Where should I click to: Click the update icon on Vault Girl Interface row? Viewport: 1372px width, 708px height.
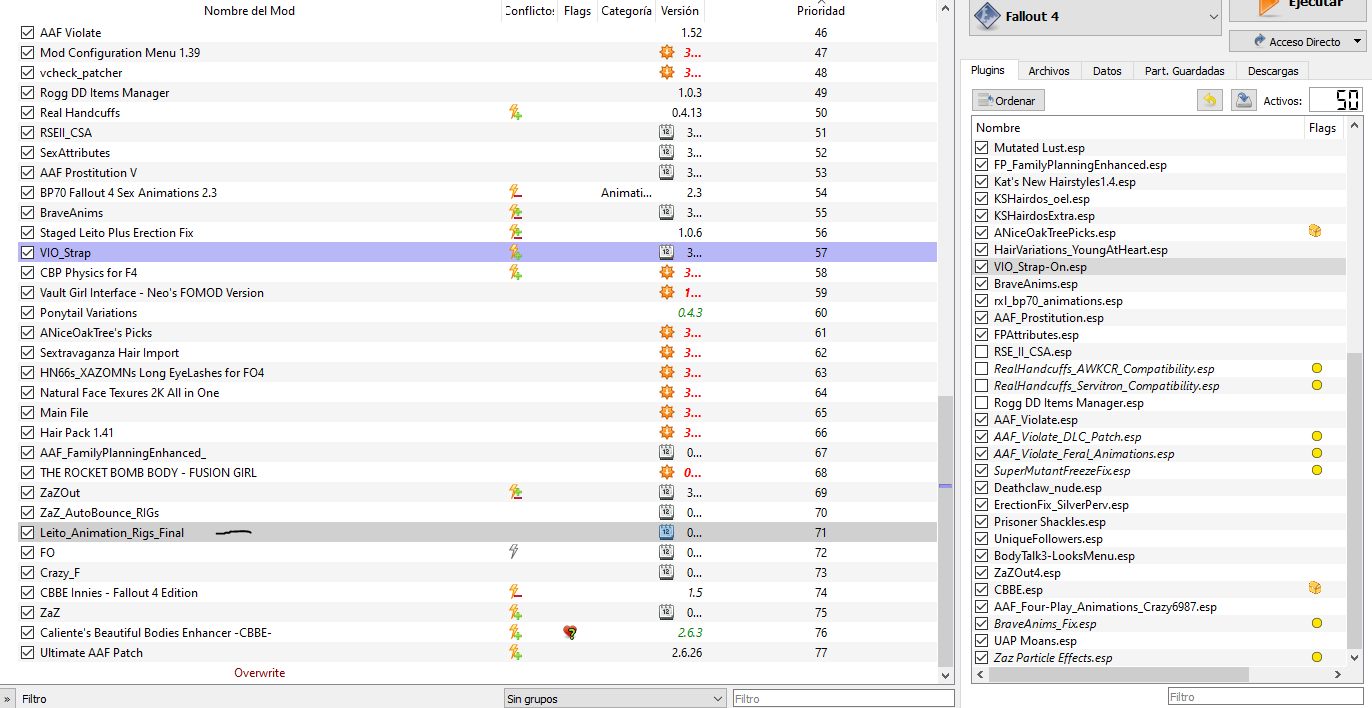[x=667, y=293]
